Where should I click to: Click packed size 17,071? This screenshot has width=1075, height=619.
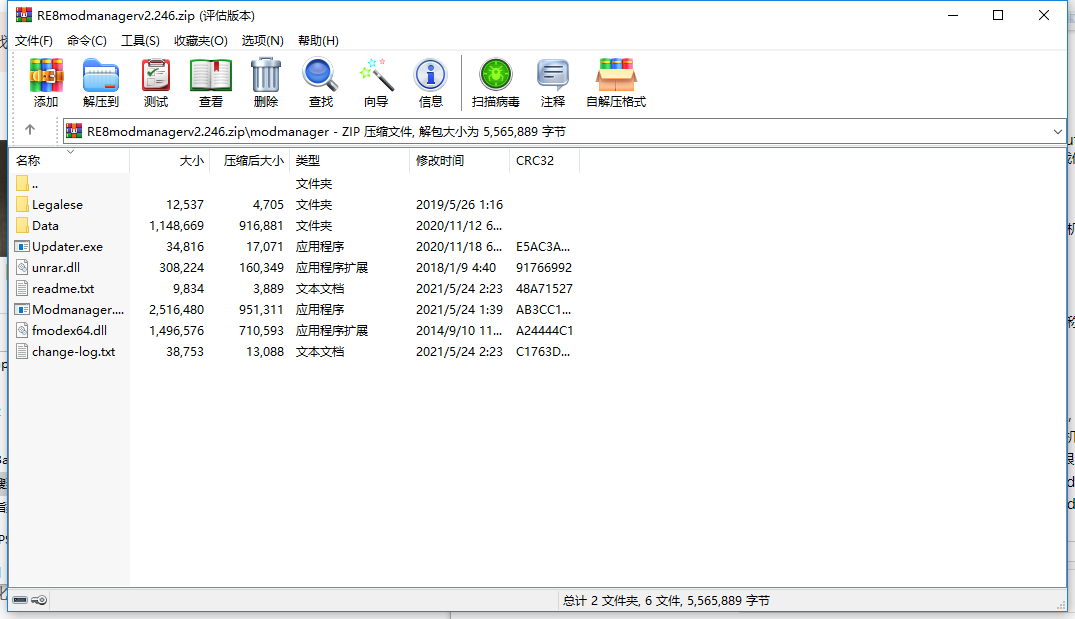pos(265,247)
